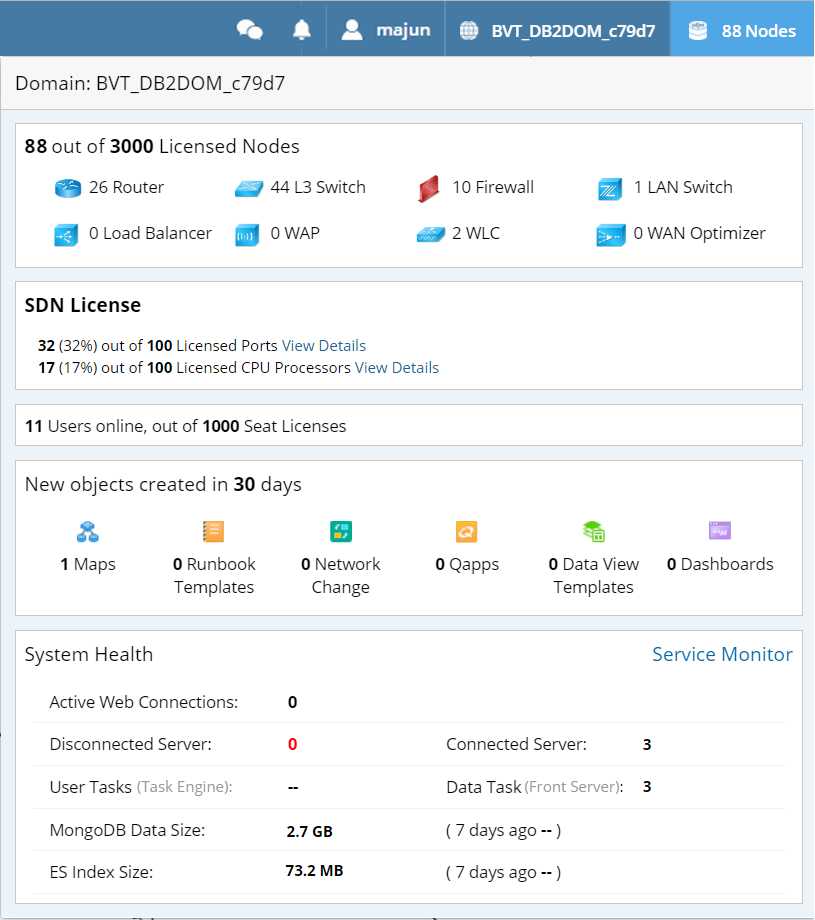Open the BVT_DB2DOM_c79d7 domain selector
This screenshot has height=920, width=815.
coord(557,30)
